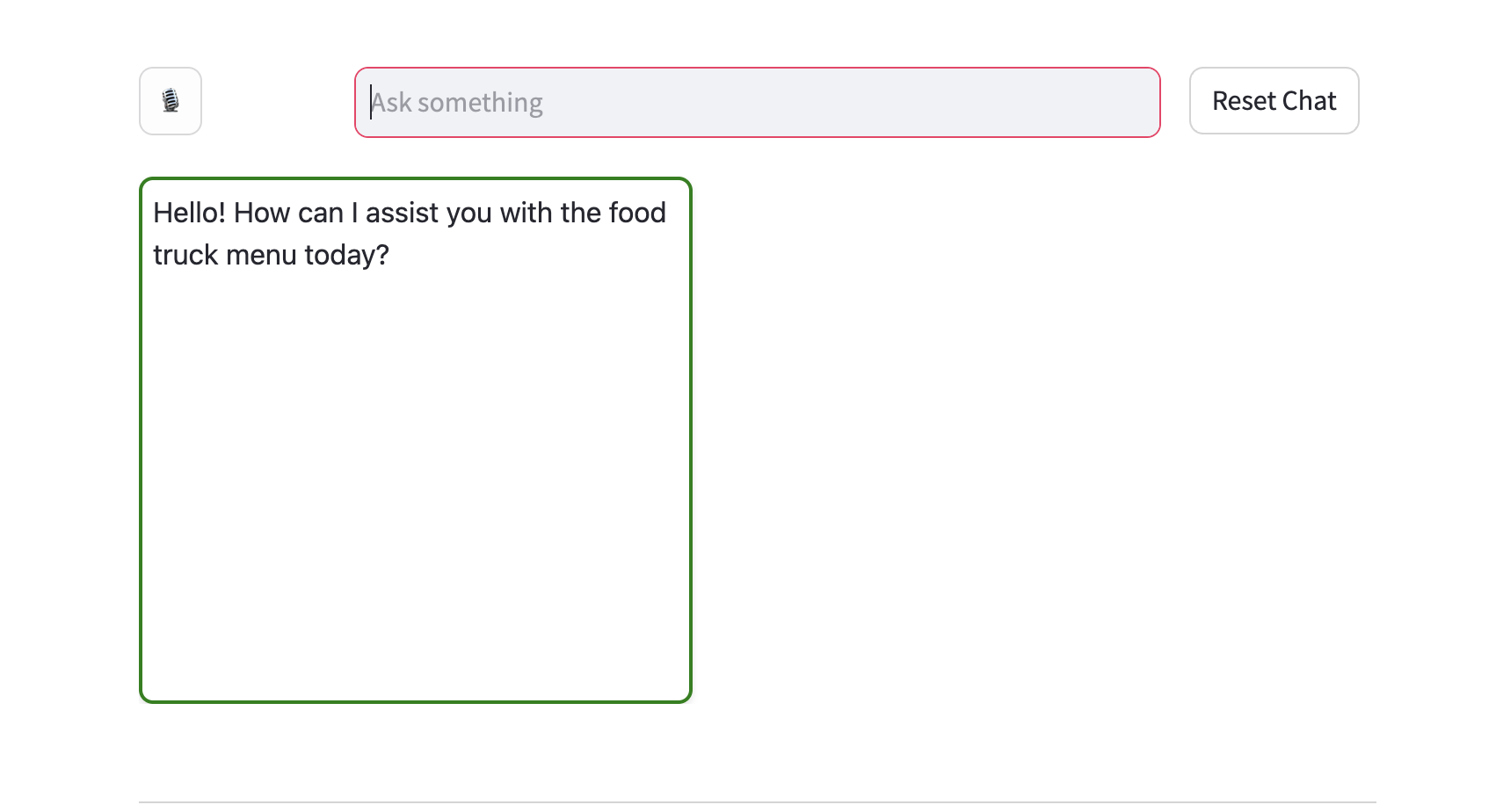Screen dimensions: 1503x812
Task: Select the chat input to ask about the menu
Action: 756,103
